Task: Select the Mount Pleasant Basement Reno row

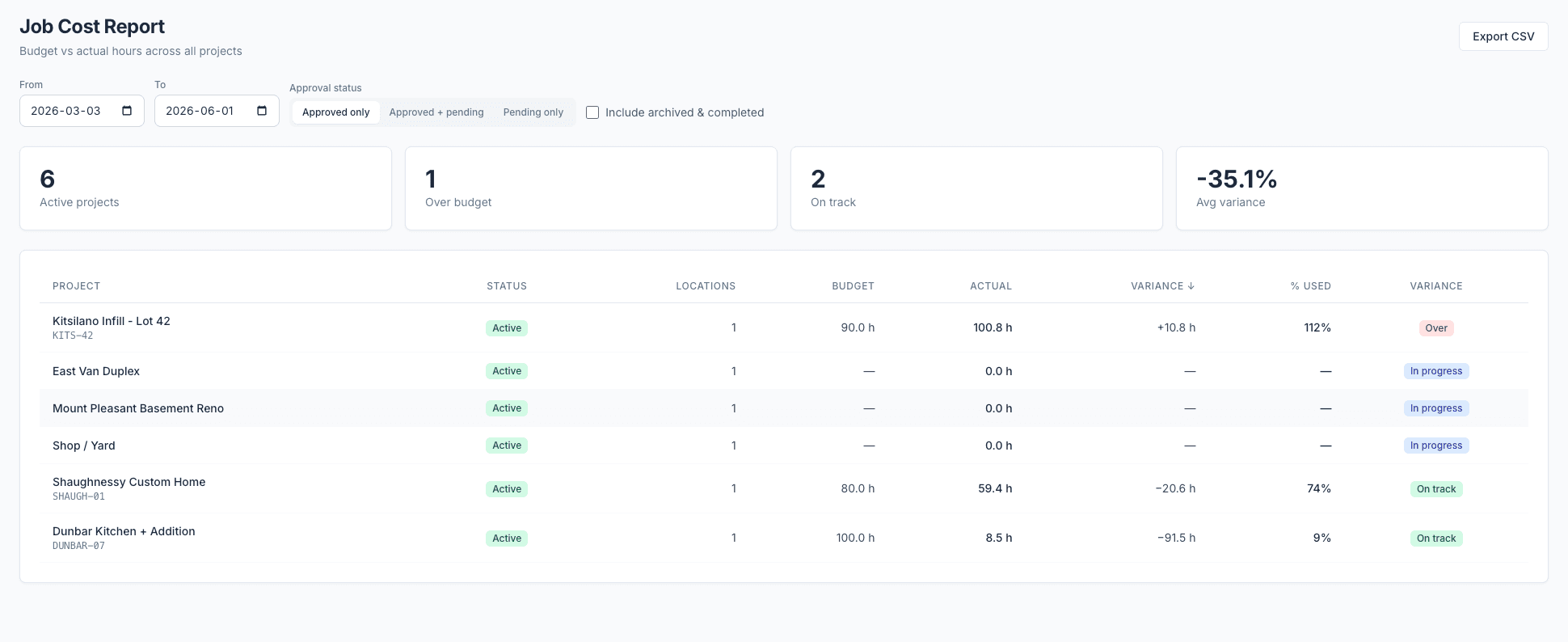Action: [784, 408]
